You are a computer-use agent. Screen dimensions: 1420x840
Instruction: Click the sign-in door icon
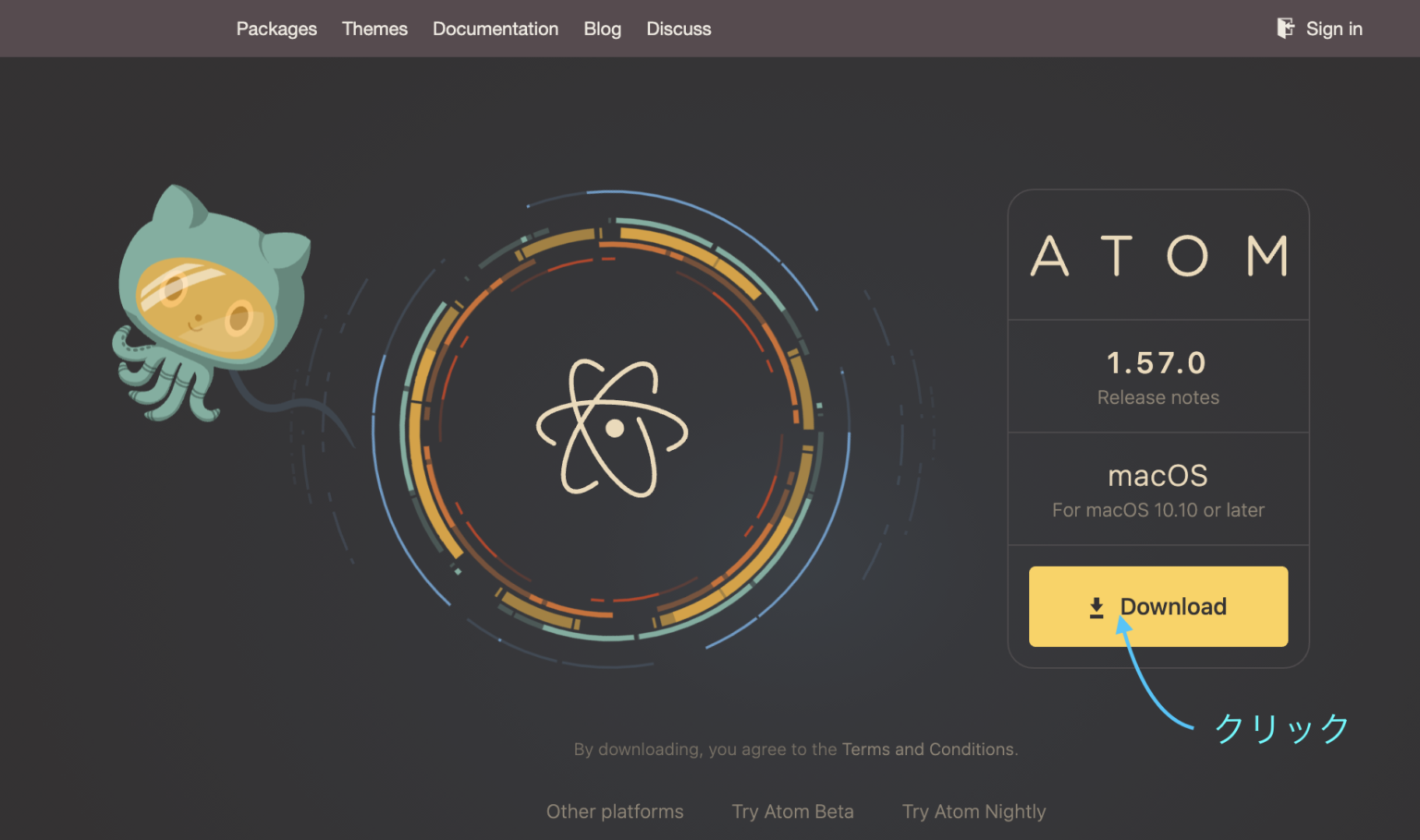[1286, 28]
